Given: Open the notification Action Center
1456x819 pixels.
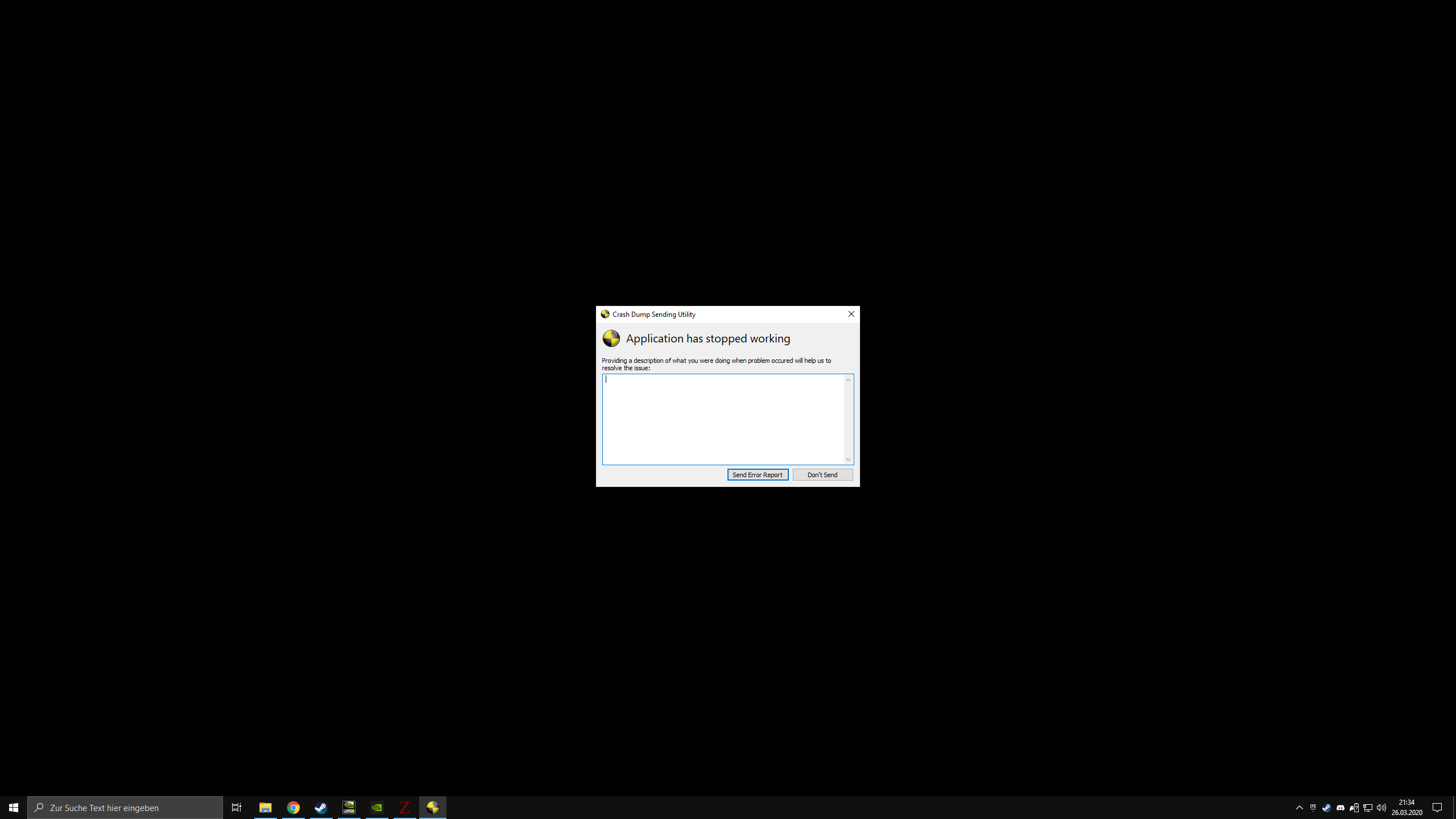Looking at the screenshot, I should [x=1437, y=808].
